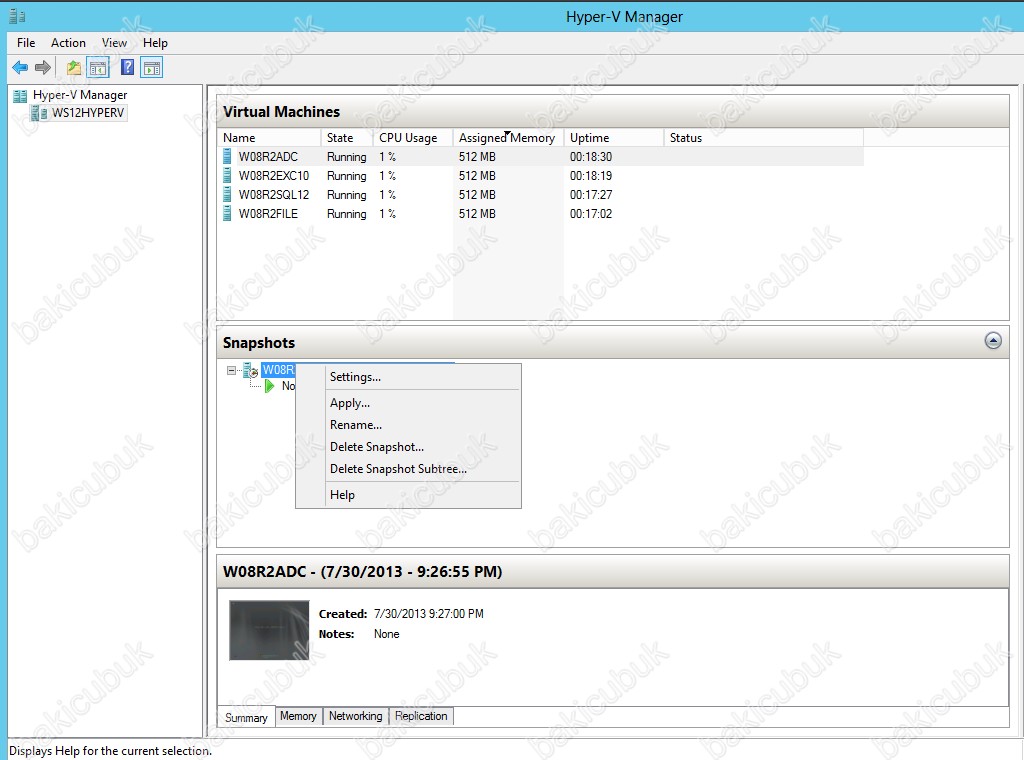This screenshot has width=1024, height=760.
Task: Click the Virtual Machines pane heading
Action: [x=281, y=112]
